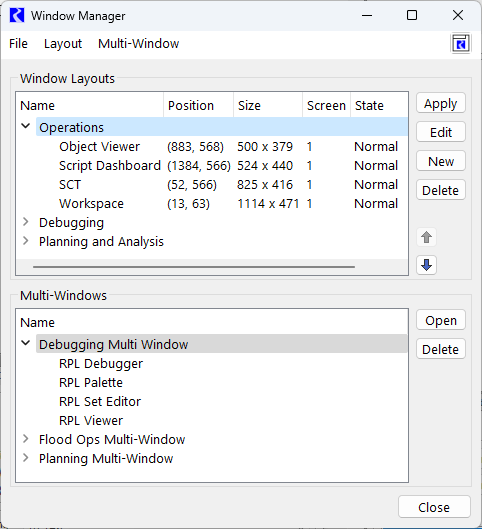
Task: Expand Flood Ops Multi-Window
Action: pyautogui.click(x=26, y=439)
